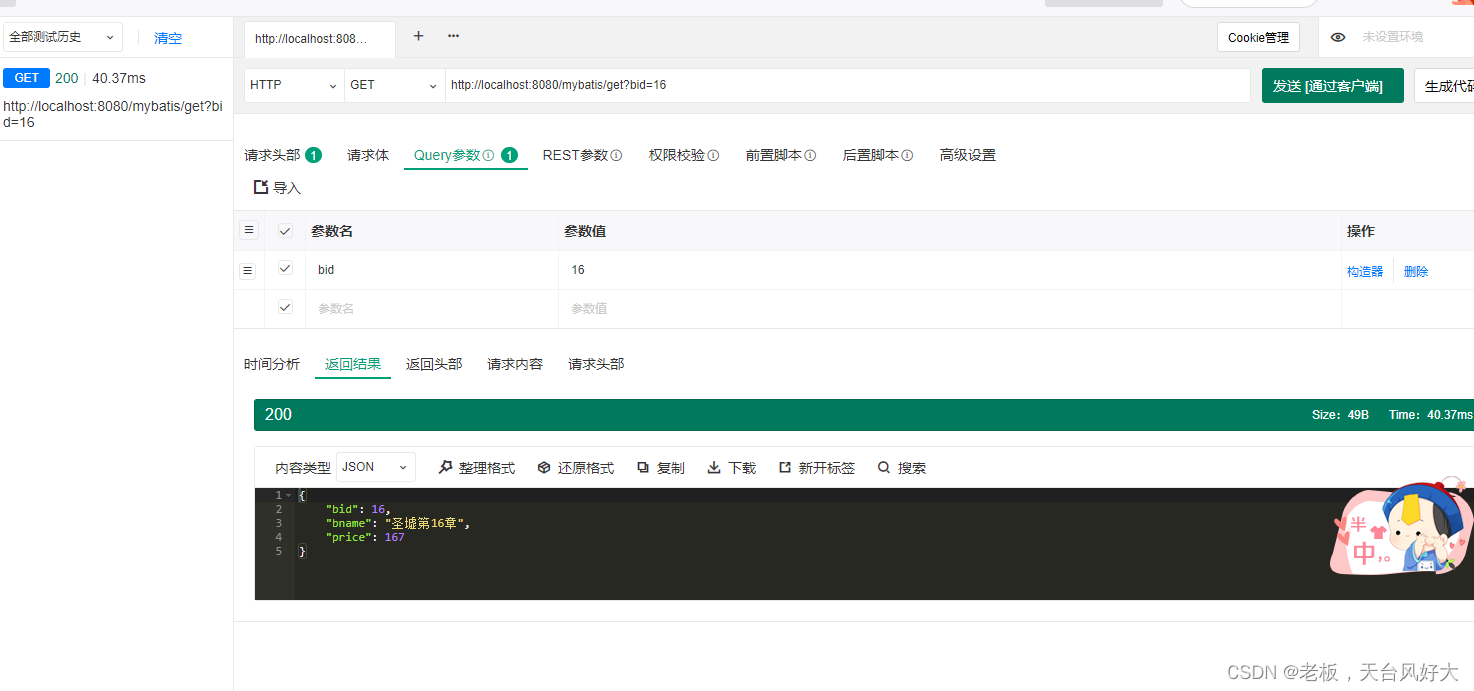The image size is (1474, 691).
Task: Uncheck the bid parameter checkbox
Action: click(285, 269)
